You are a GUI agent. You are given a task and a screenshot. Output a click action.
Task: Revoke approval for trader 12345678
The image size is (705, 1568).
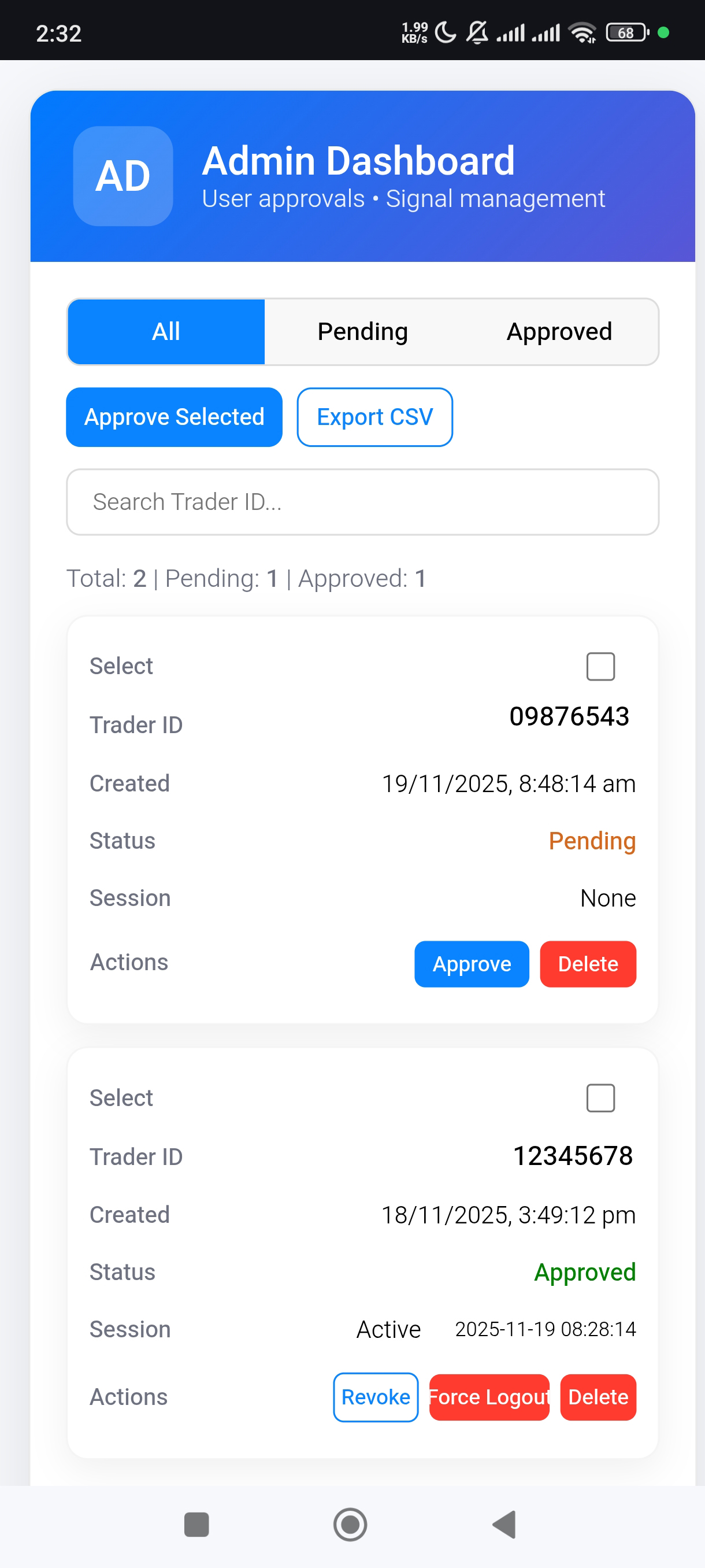pyautogui.click(x=375, y=1396)
